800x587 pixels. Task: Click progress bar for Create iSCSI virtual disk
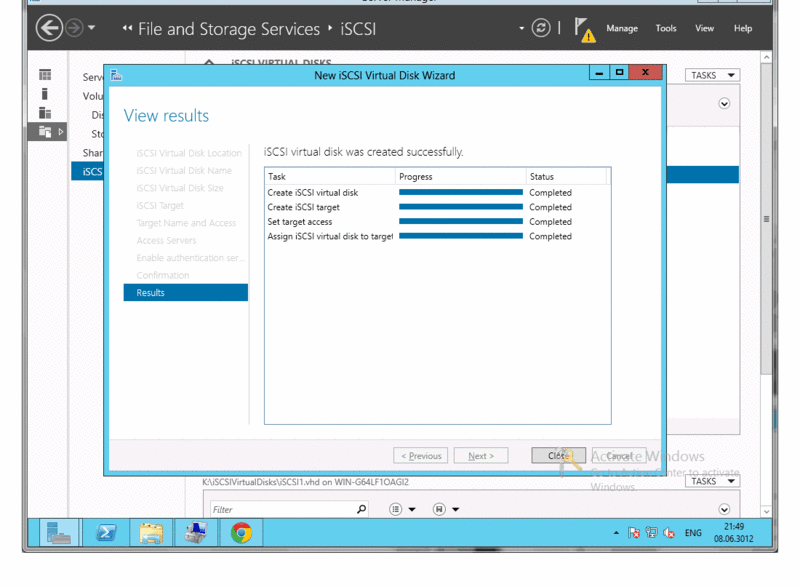pos(461,192)
